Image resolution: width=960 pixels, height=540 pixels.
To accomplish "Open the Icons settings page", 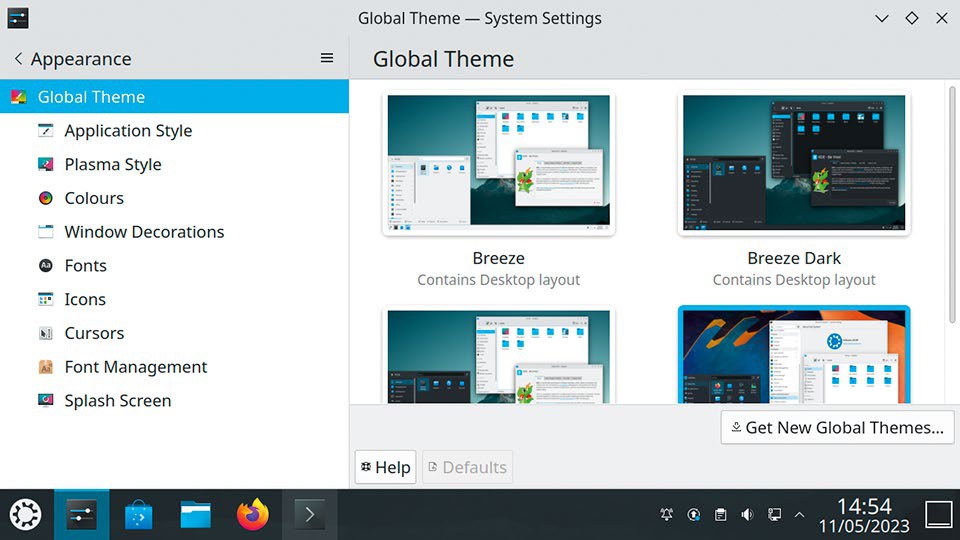I will (x=174, y=299).
